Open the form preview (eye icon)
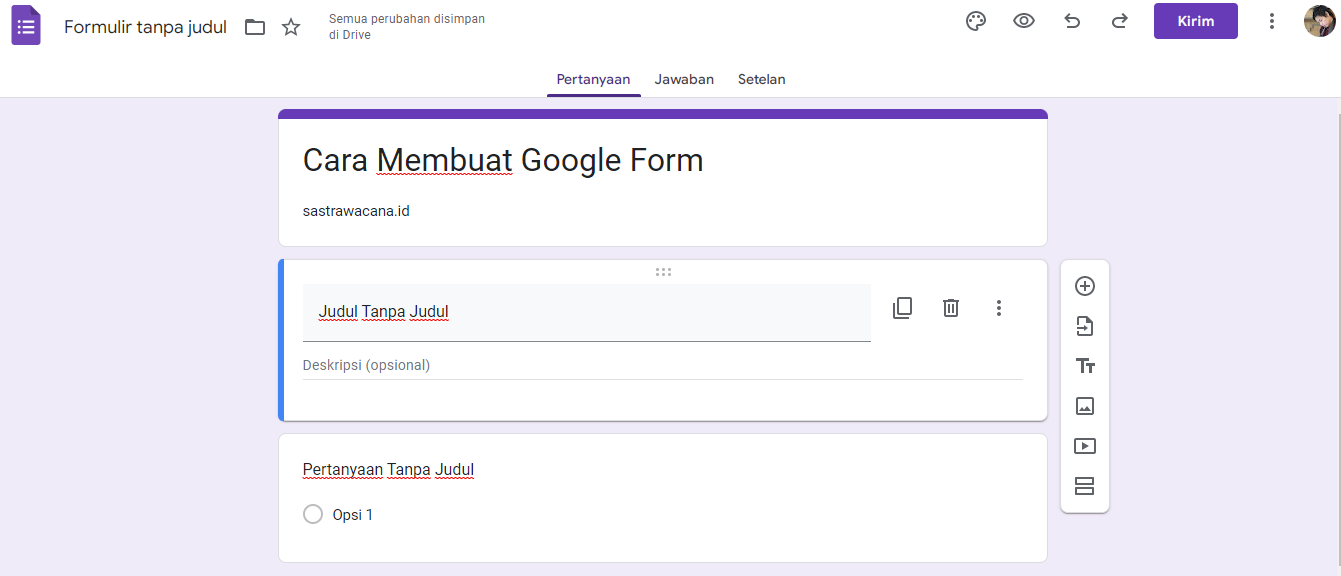Image resolution: width=1341 pixels, height=576 pixels. [1023, 20]
